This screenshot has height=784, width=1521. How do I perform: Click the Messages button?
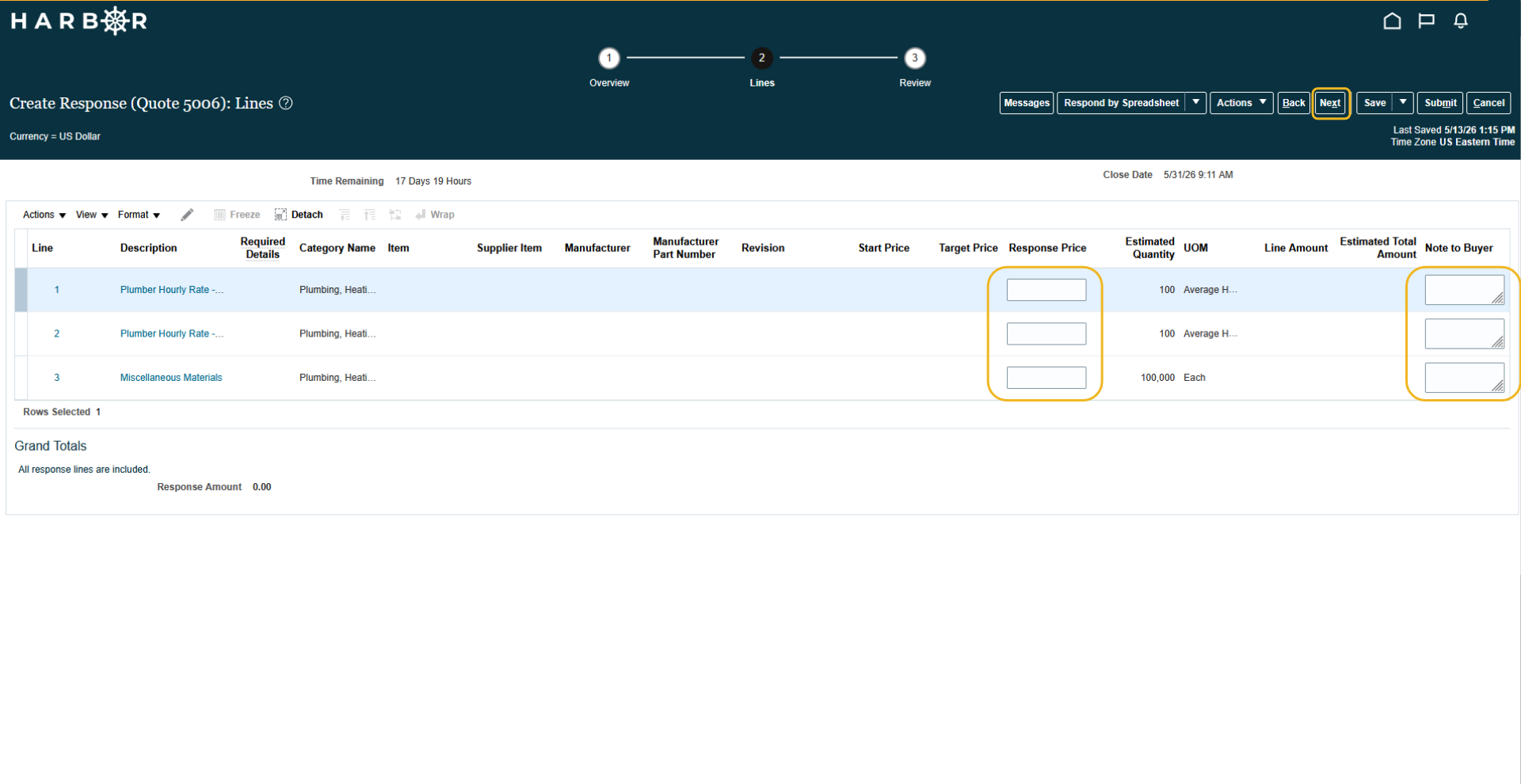coord(1027,103)
